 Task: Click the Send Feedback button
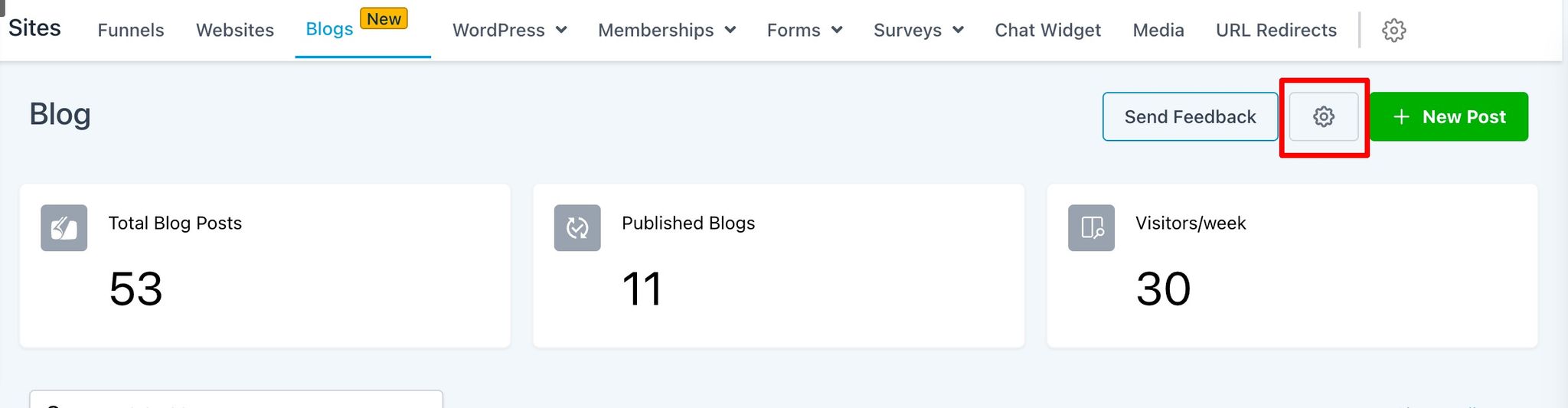1190,117
